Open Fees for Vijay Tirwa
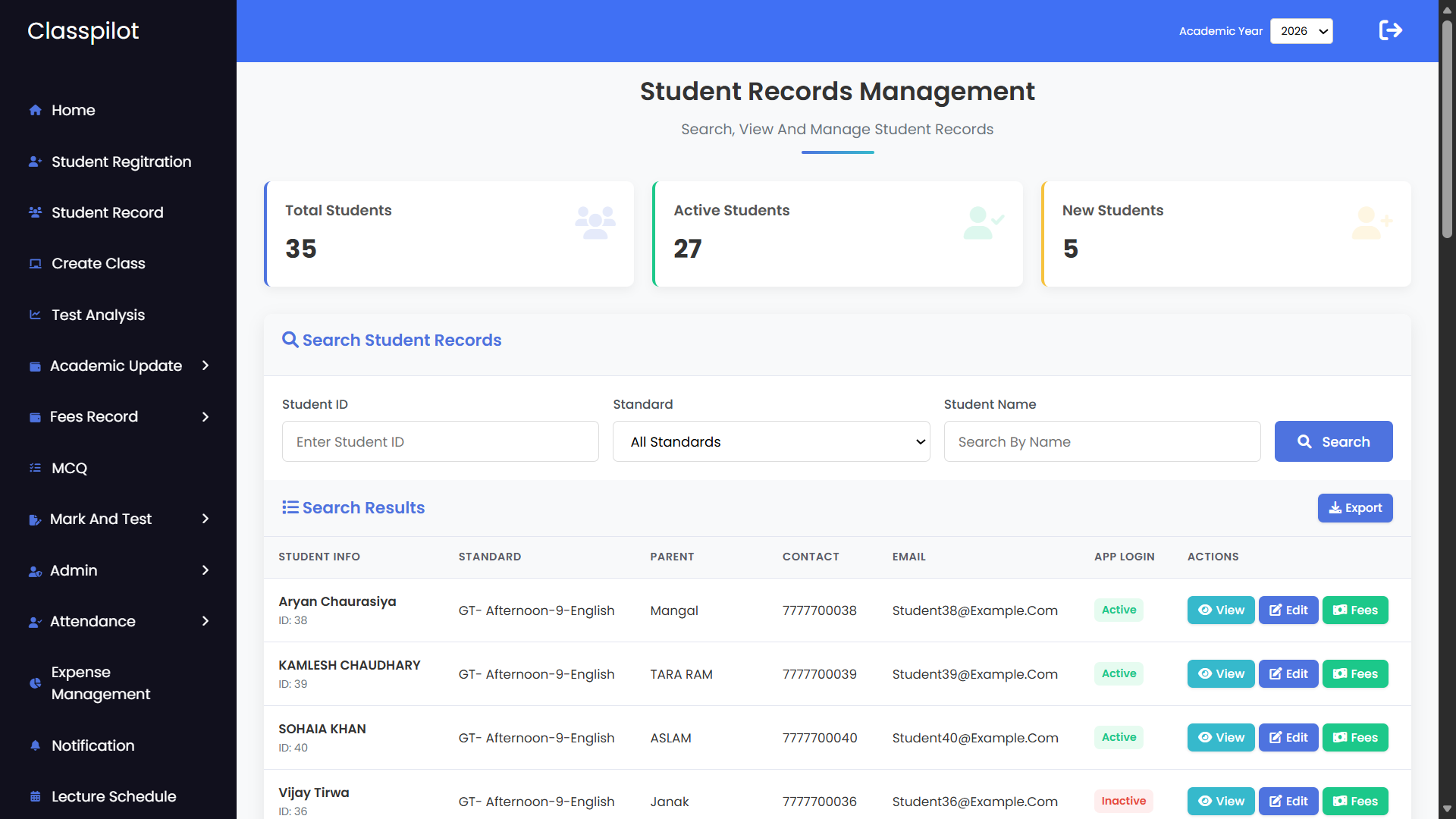The width and height of the screenshot is (1456, 819). [x=1355, y=802]
